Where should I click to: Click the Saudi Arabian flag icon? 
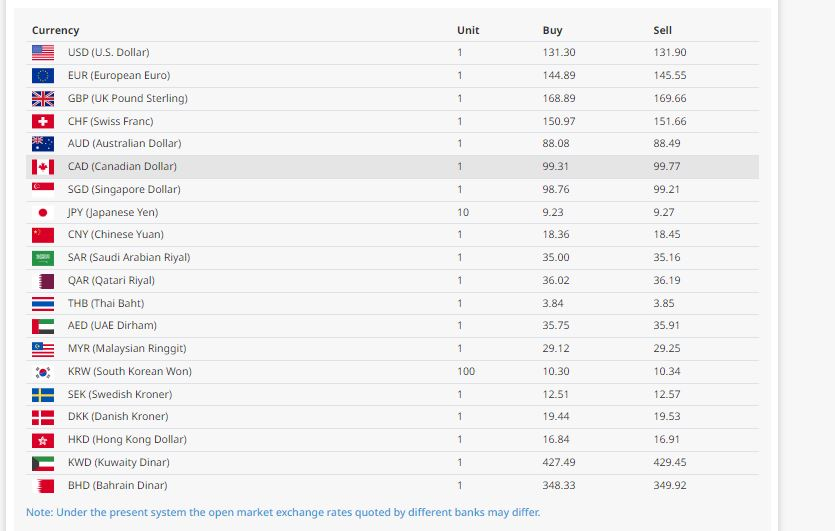click(x=42, y=257)
